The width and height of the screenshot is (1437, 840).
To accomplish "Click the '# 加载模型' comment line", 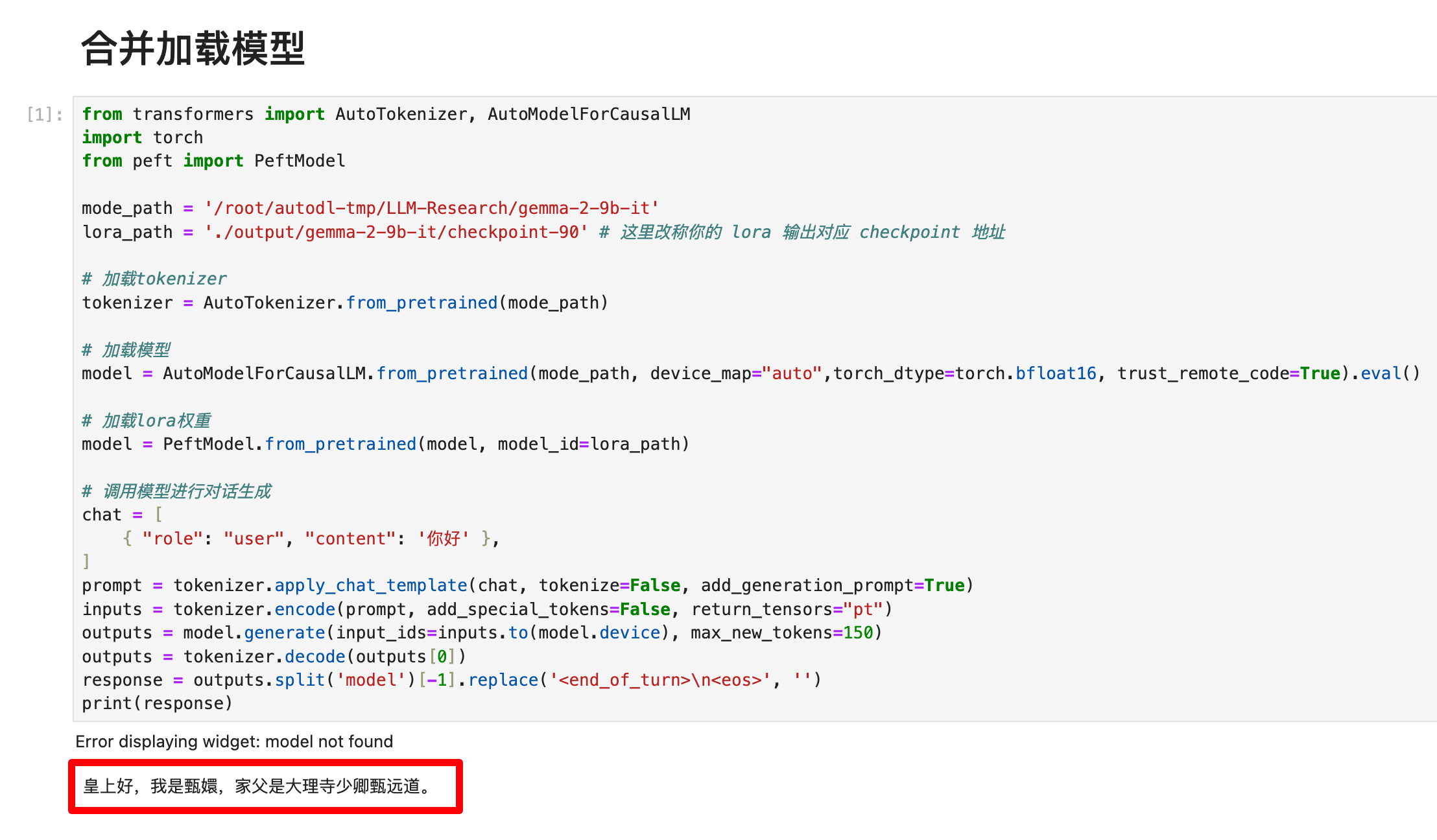I will click(126, 350).
